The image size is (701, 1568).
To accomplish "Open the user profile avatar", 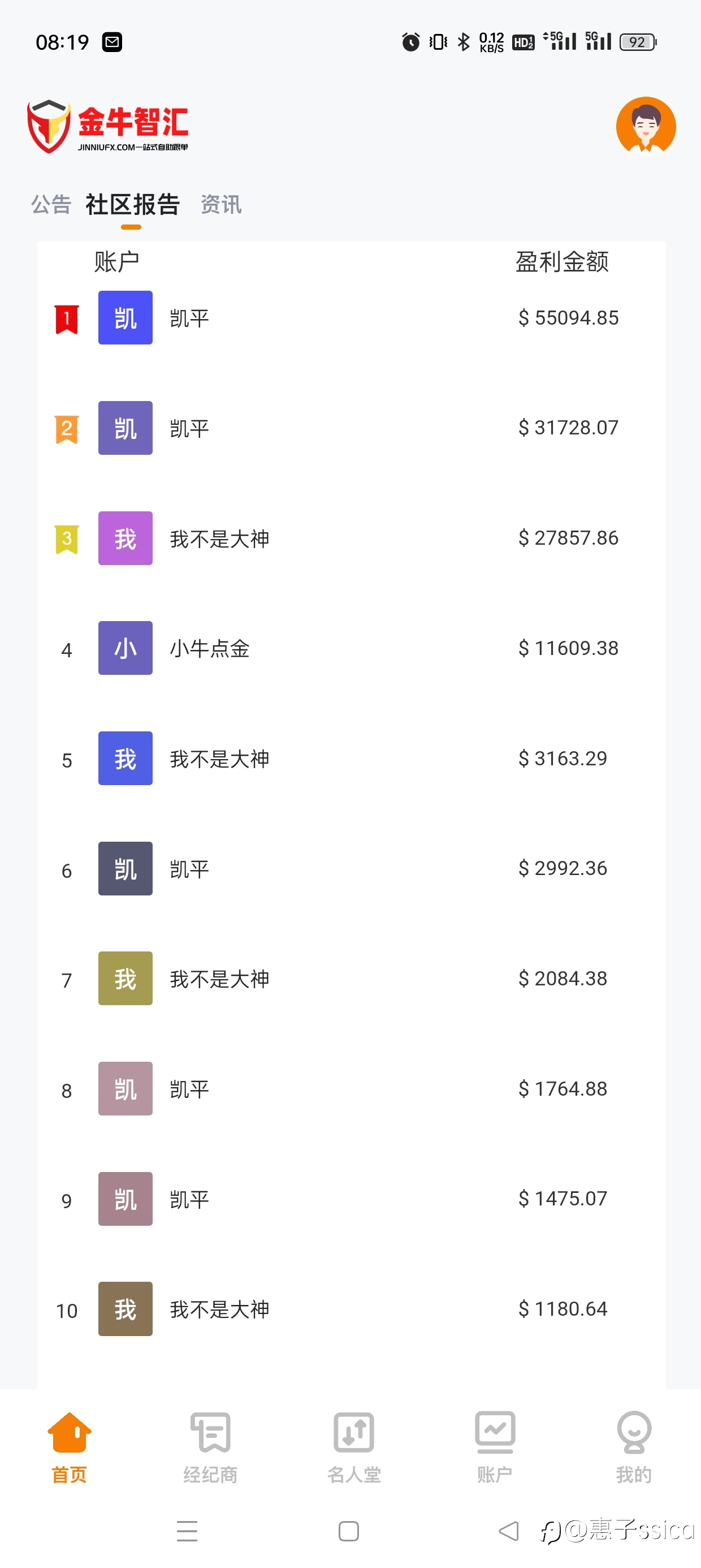I will click(646, 126).
